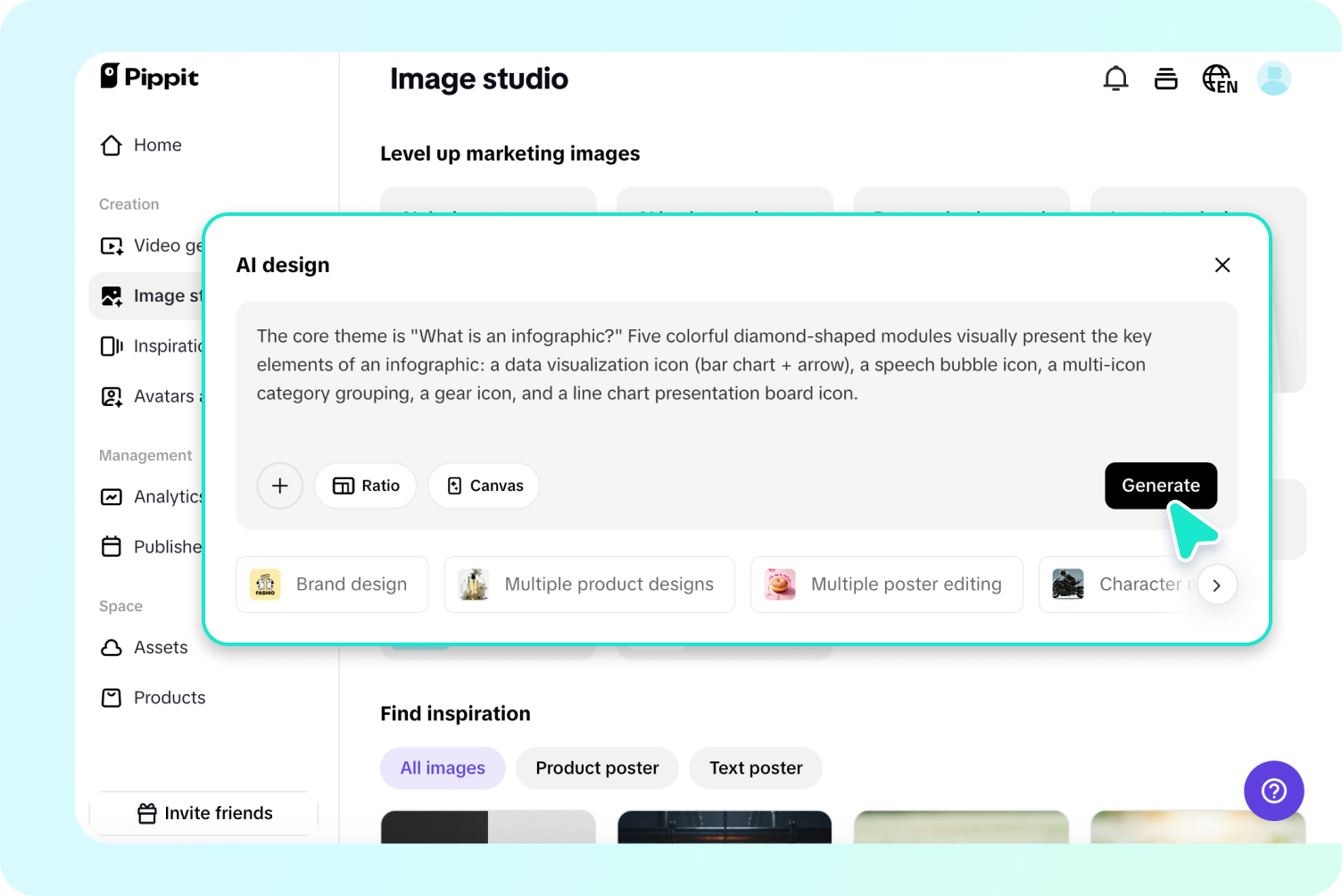The height and width of the screenshot is (896, 1342).
Task: Click the Generate button
Action: (x=1160, y=485)
